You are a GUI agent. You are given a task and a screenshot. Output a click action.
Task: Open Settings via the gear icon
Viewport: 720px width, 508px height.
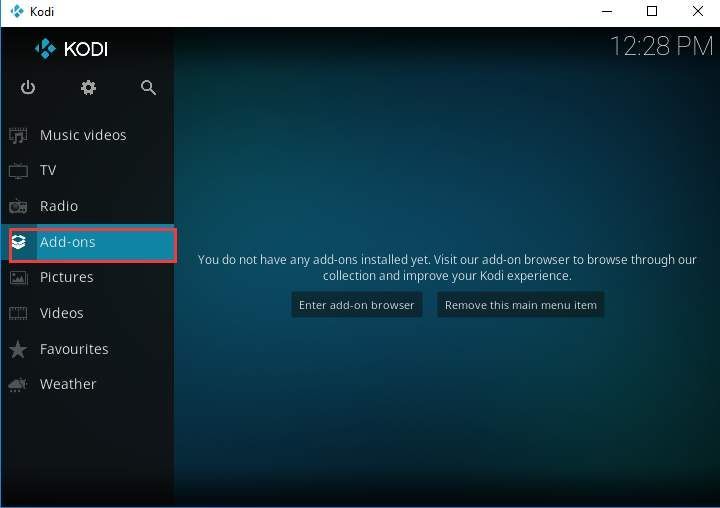pos(88,87)
